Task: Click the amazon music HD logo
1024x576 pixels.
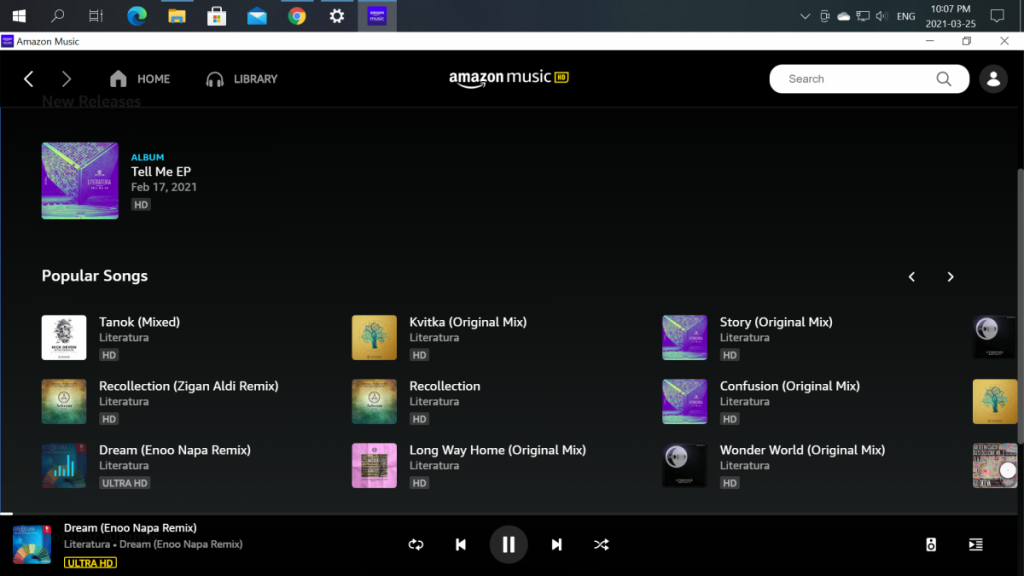Action: click(509, 78)
